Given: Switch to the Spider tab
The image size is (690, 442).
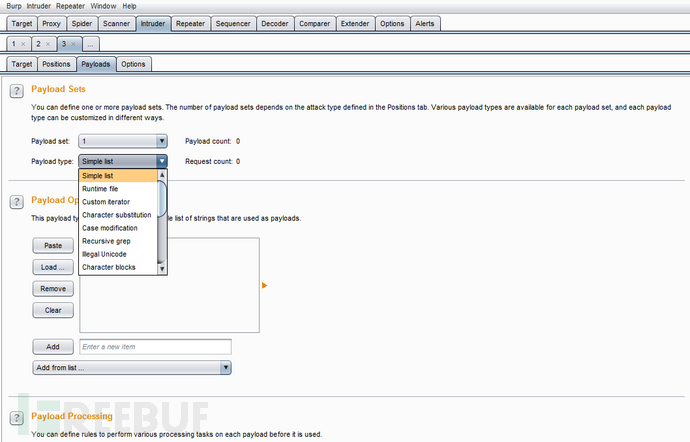Looking at the screenshot, I should [x=82, y=24].
